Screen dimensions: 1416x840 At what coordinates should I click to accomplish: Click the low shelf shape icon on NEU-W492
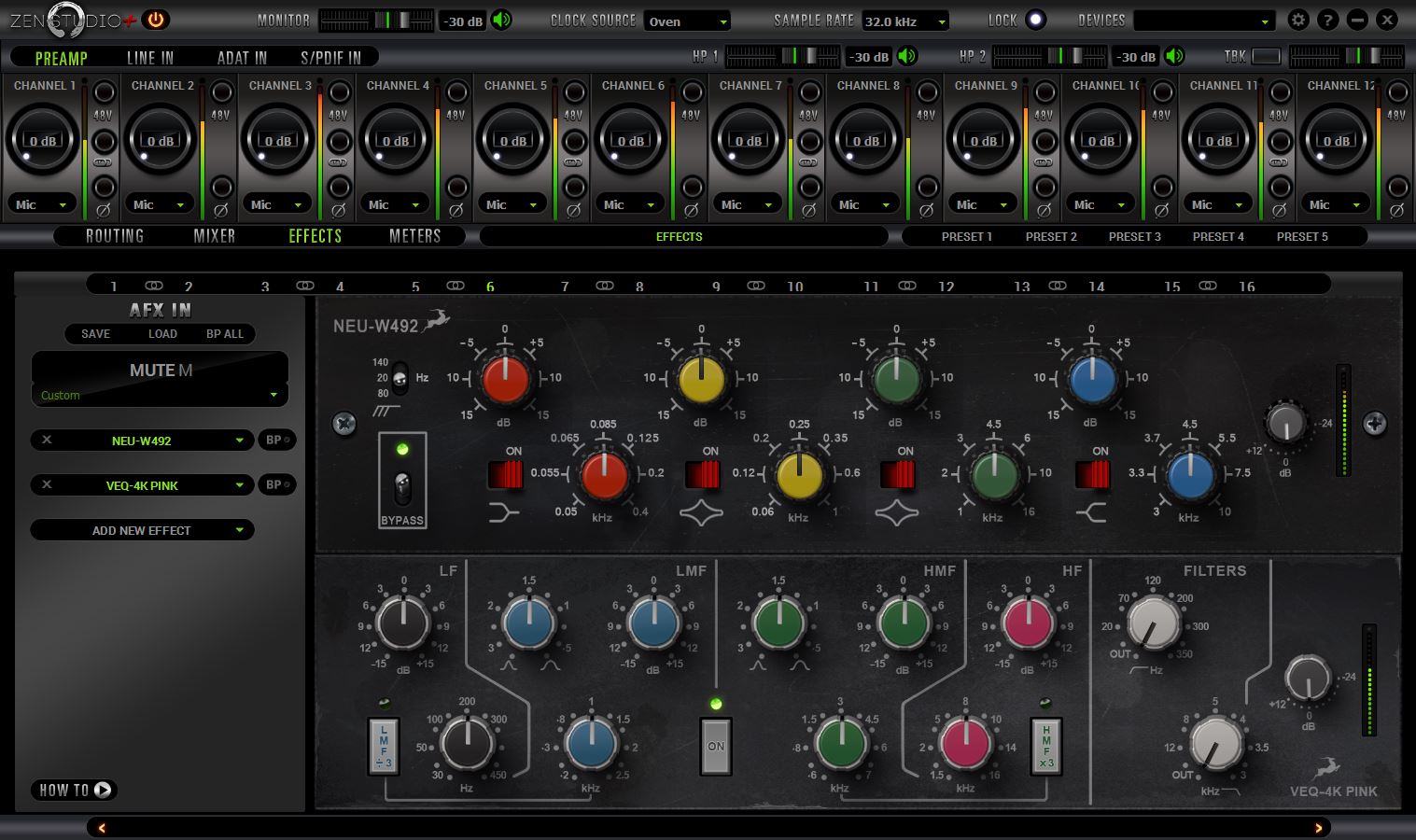504,511
